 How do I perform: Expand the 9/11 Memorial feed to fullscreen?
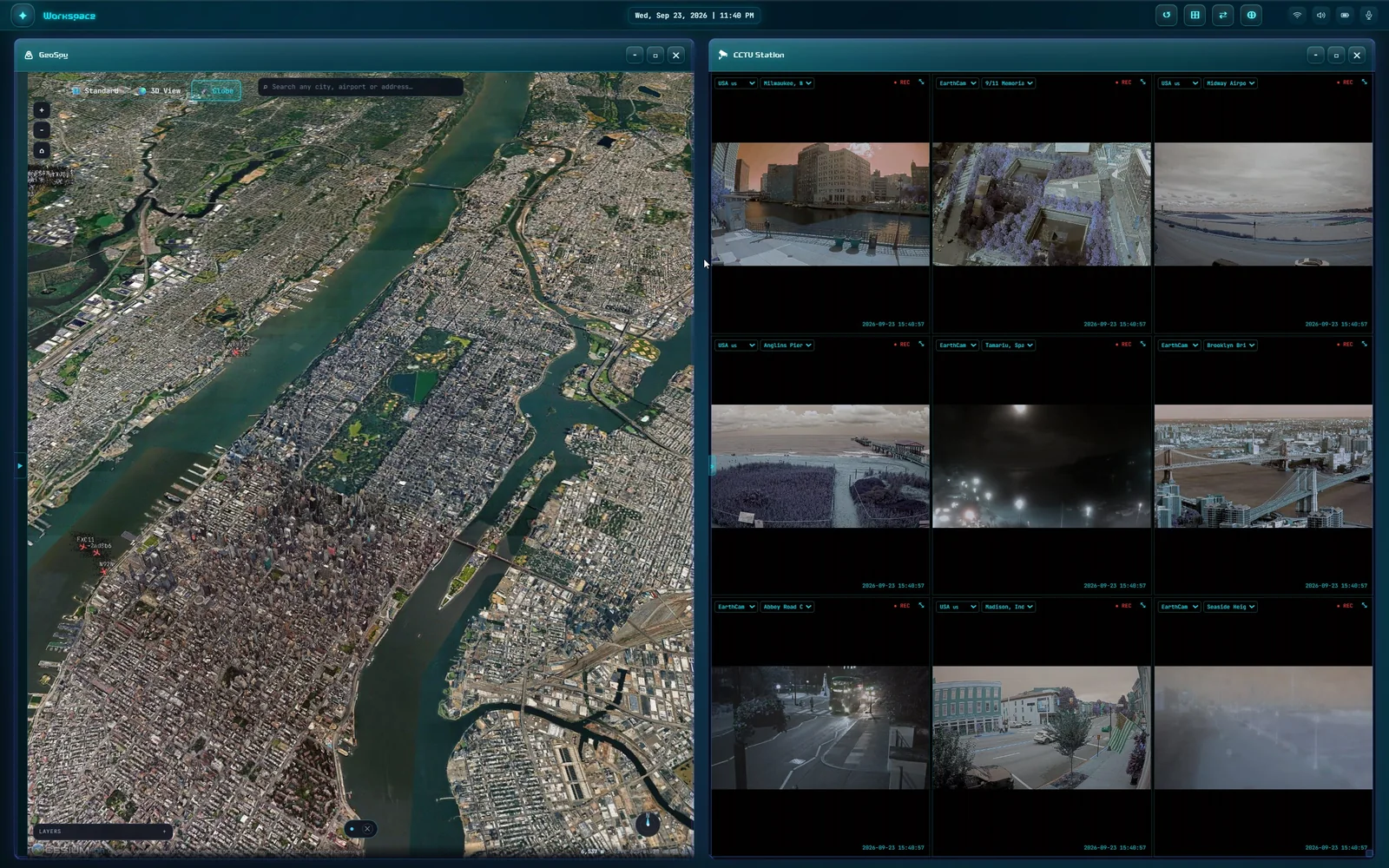(x=1143, y=82)
